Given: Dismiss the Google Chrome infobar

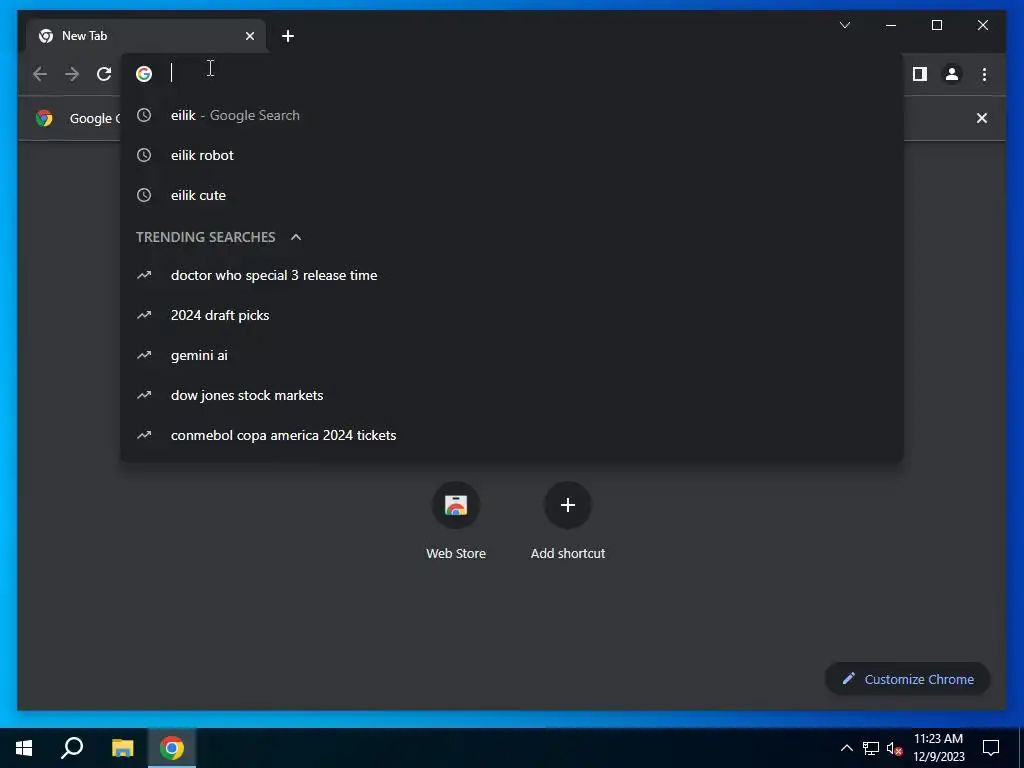Looking at the screenshot, I should point(982,118).
